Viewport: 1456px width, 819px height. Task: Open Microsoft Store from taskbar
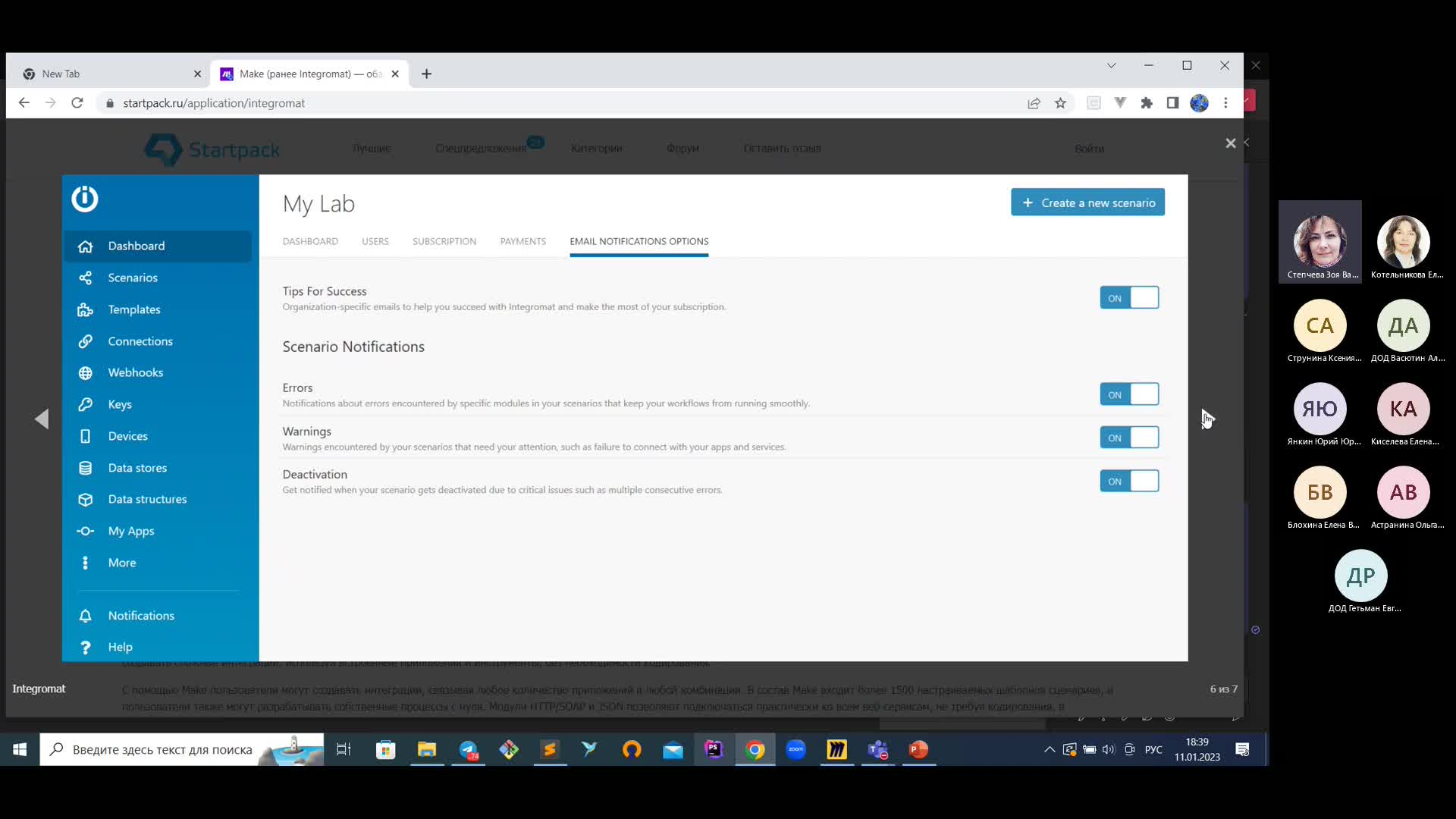(x=386, y=750)
